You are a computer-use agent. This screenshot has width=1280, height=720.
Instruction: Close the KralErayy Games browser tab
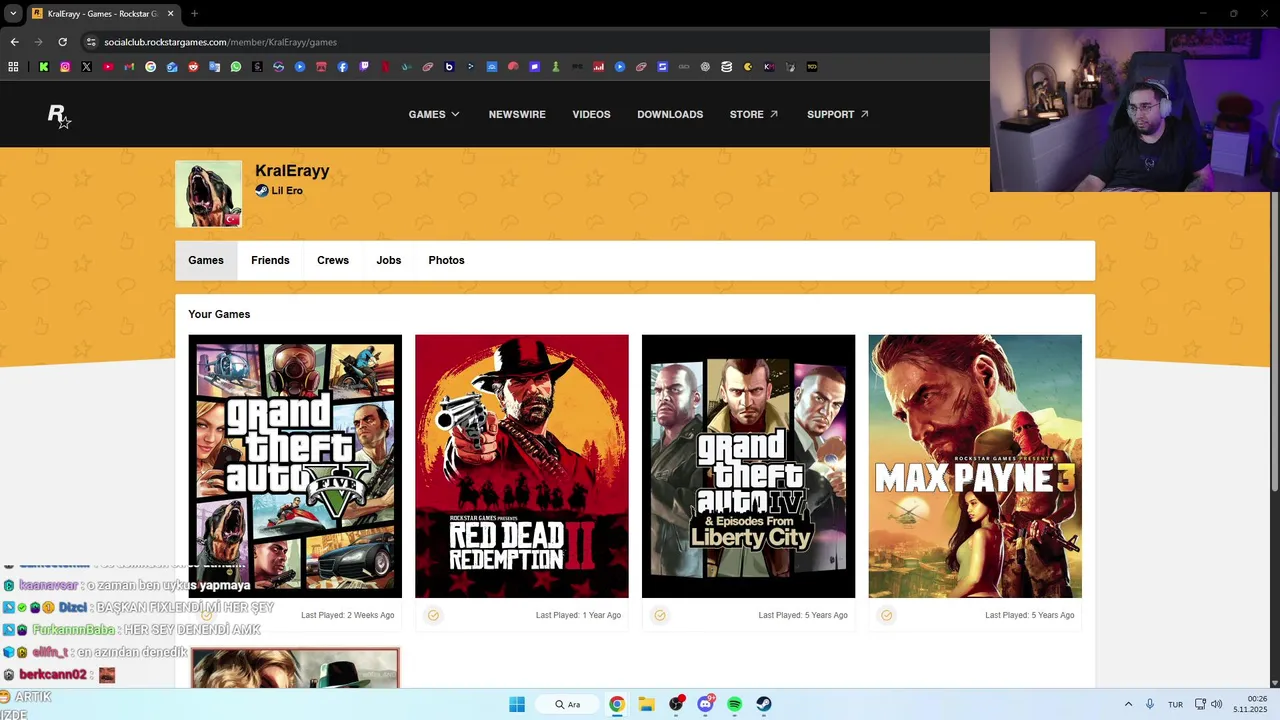click(170, 13)
